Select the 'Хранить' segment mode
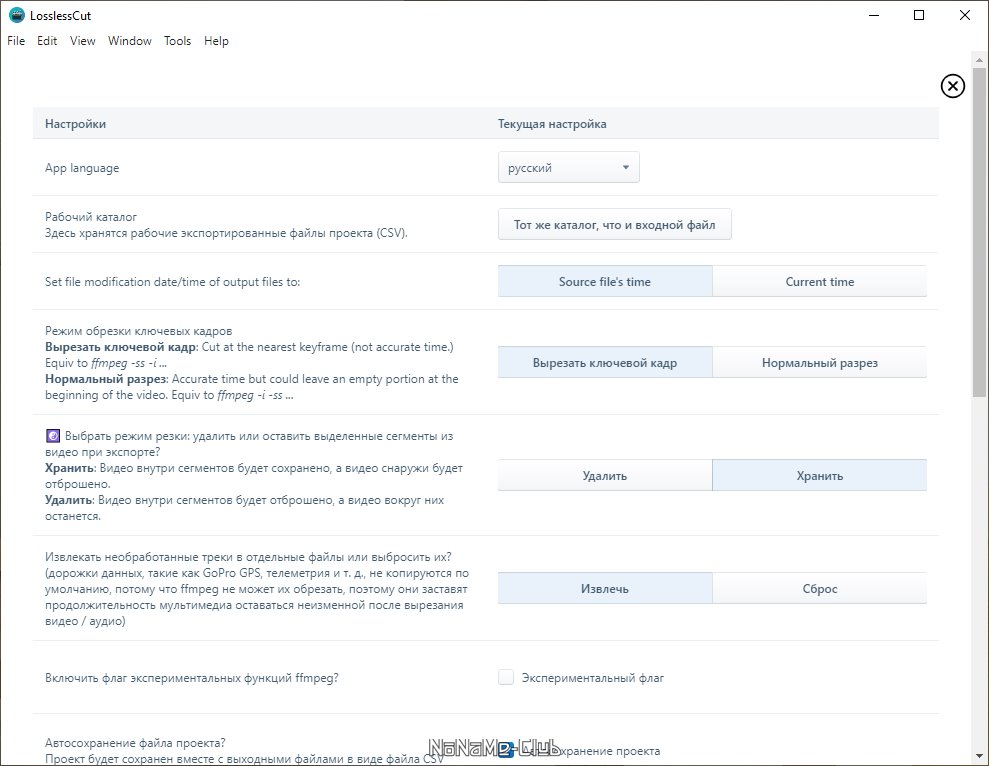This screenshot has width=989, height=766. [x=819, y=475]
